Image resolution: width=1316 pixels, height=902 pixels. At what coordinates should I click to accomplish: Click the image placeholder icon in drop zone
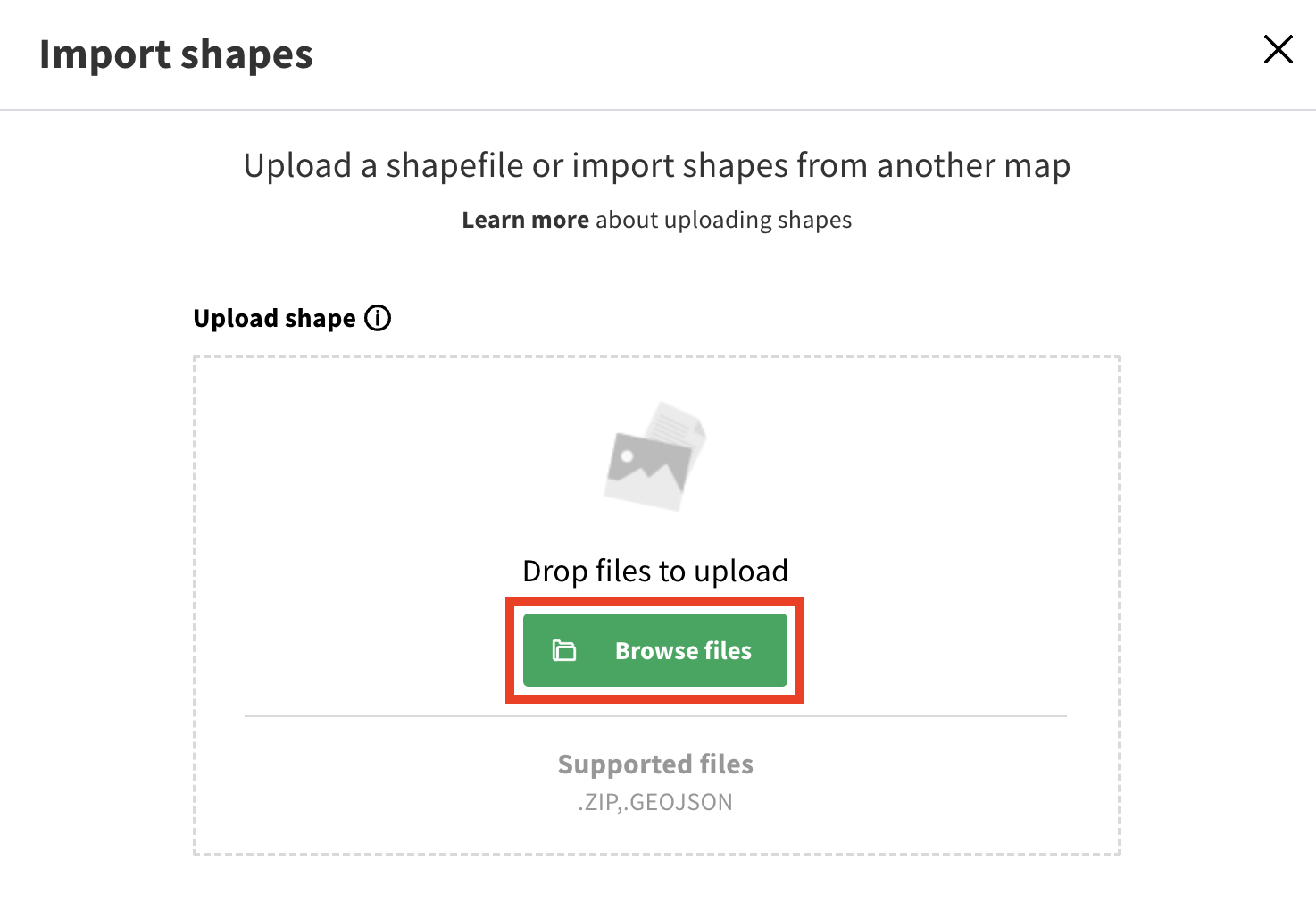(x=655, y=456)
